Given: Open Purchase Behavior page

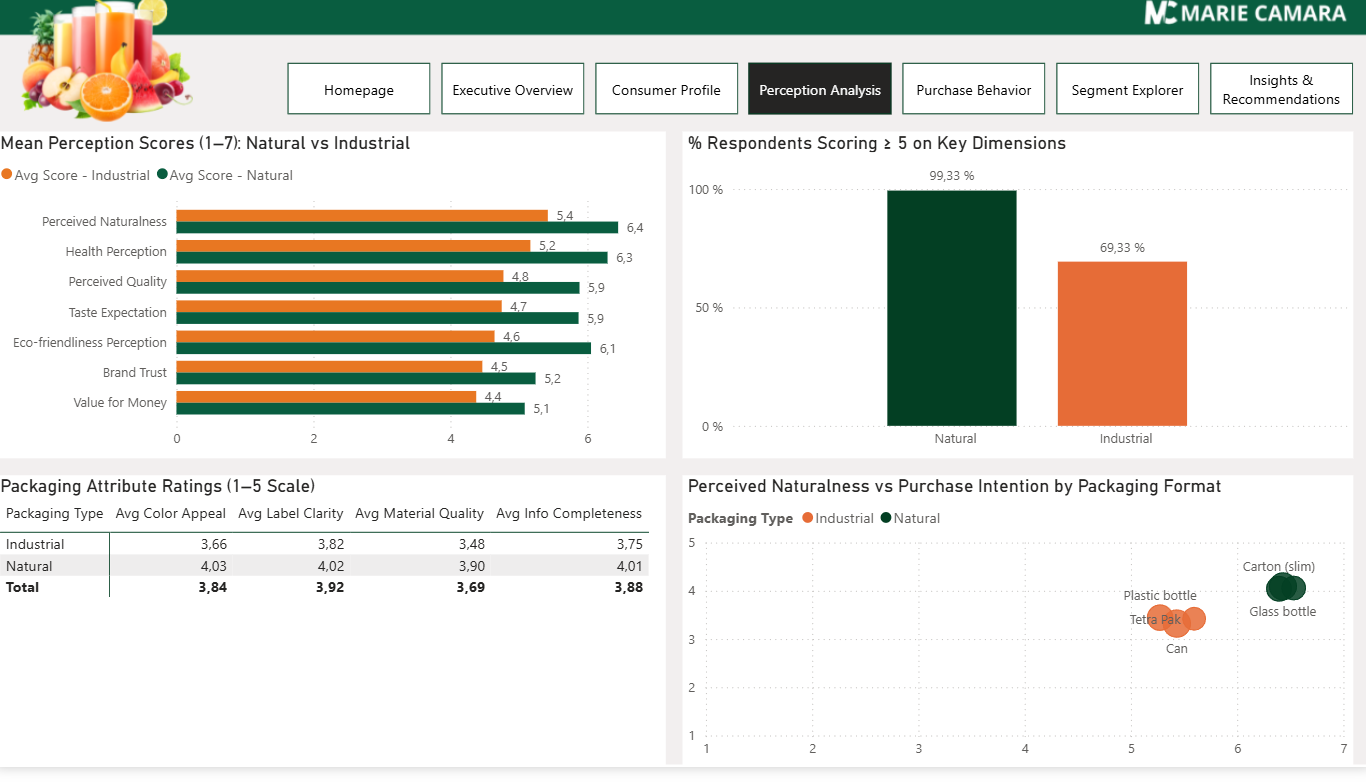Looking at the screenshot, I should pos(974,90).
